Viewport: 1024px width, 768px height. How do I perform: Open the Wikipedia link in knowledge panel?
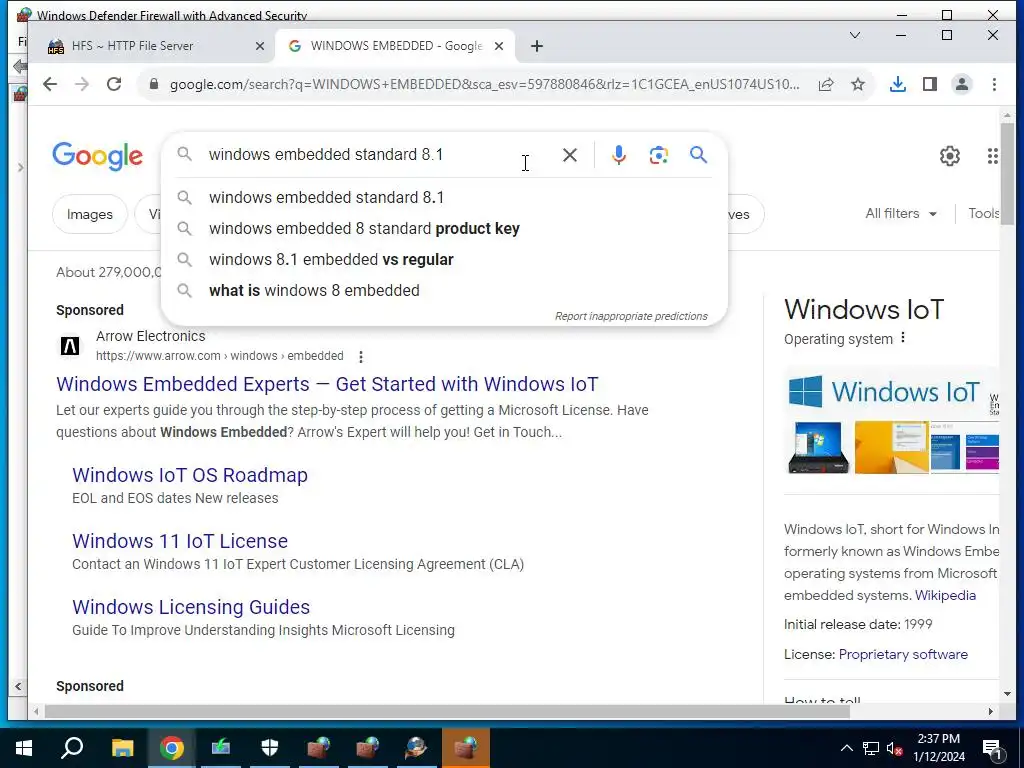pyautogui.click(x=945, y=596)
